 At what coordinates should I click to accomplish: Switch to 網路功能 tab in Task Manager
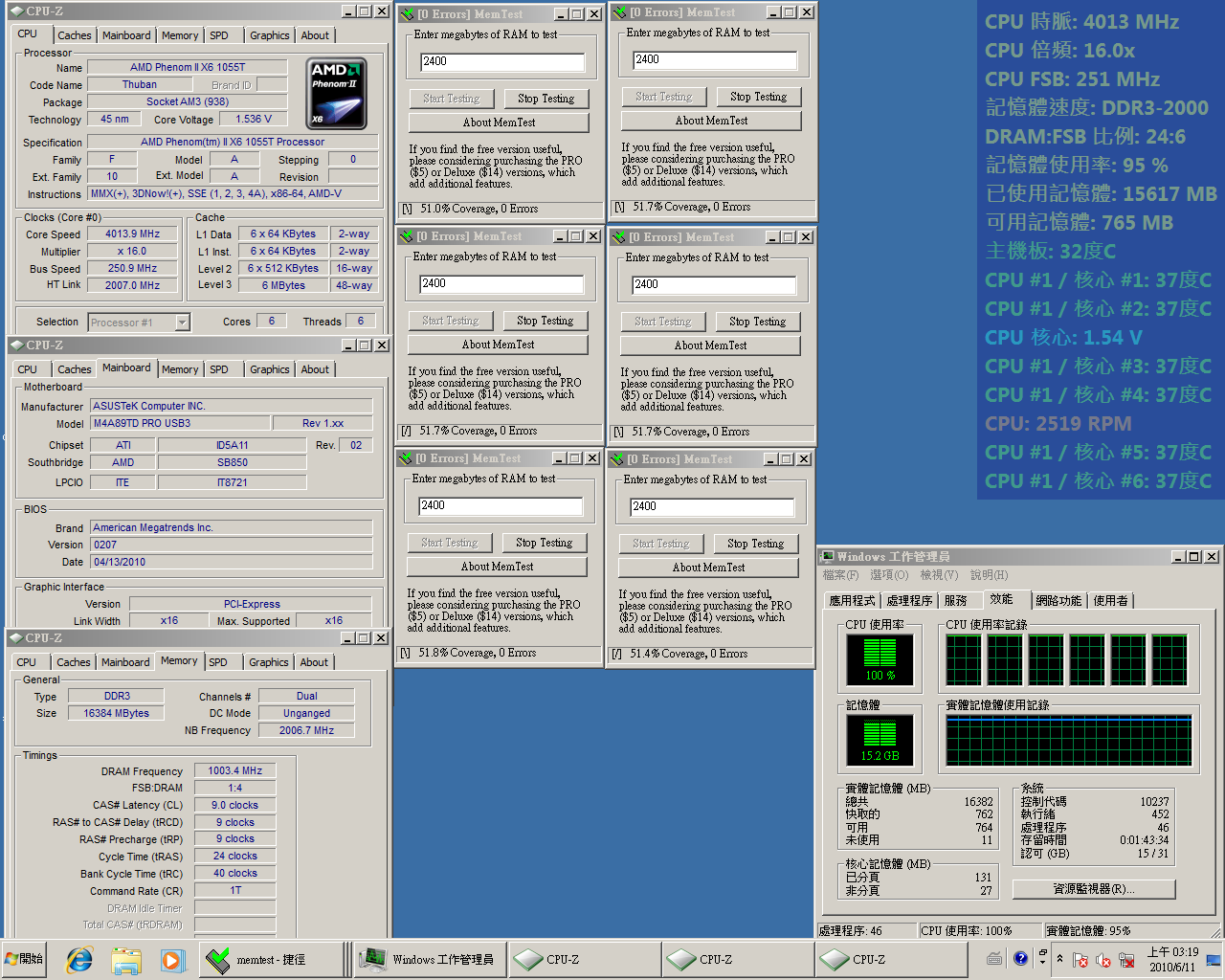[x=1058, y=601]
